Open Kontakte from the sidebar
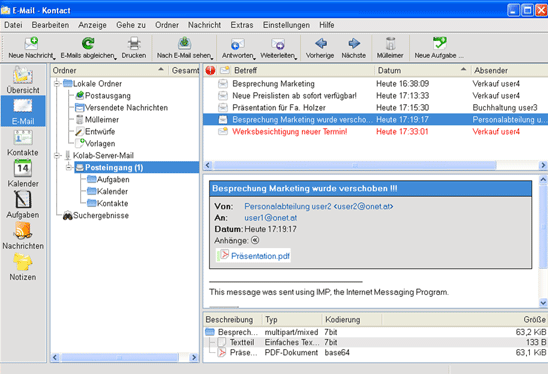 tap(23, 143)
